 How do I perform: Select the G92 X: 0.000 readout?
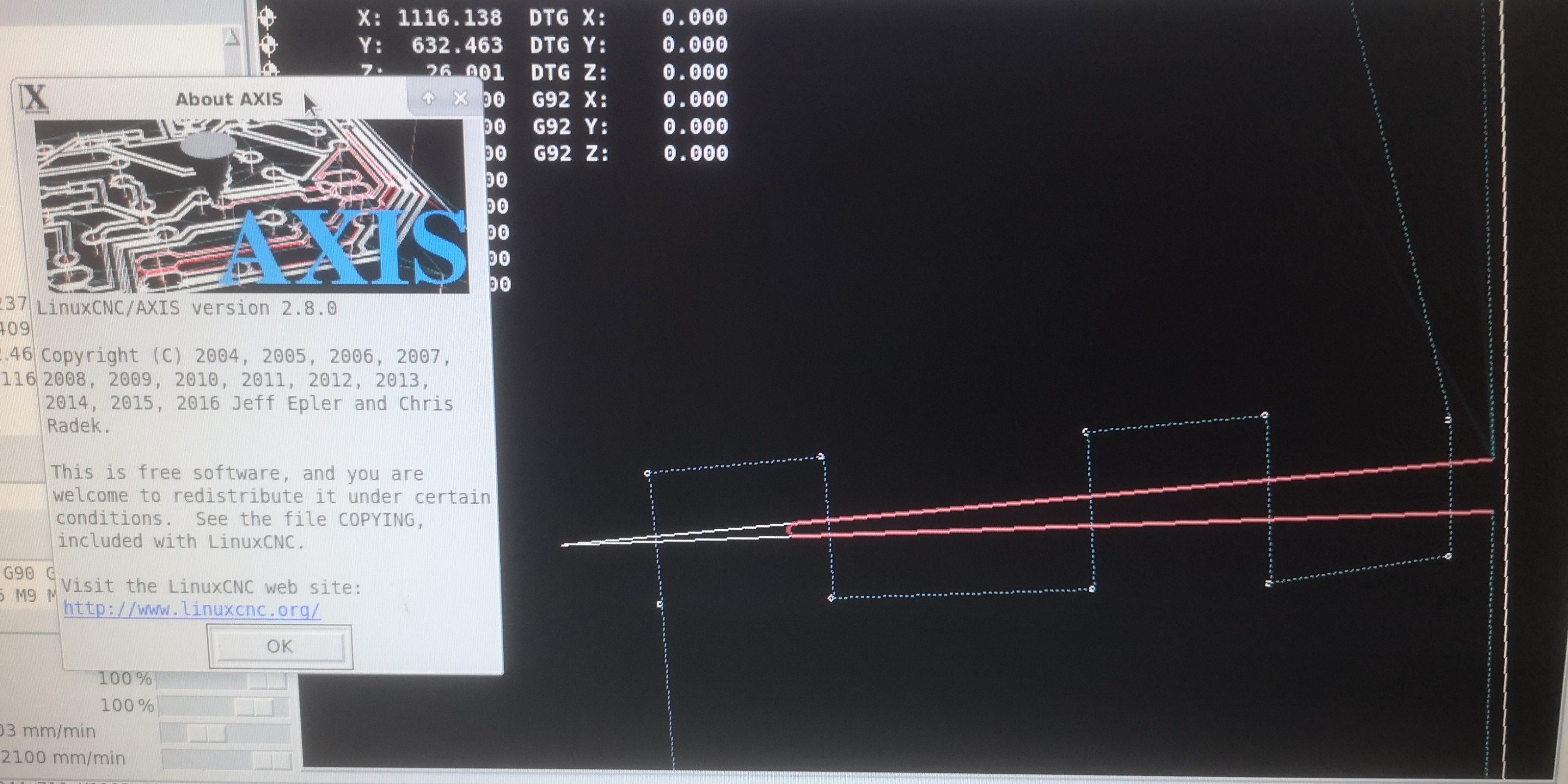630,99
